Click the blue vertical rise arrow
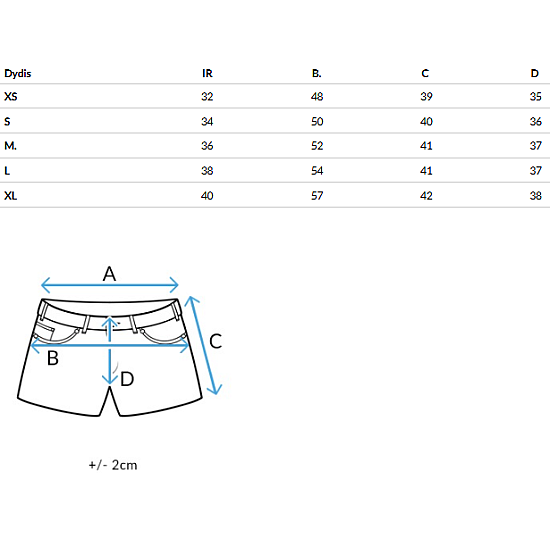Screen dimensions: 550x550 pyautogui.click(x=110, y=351)
